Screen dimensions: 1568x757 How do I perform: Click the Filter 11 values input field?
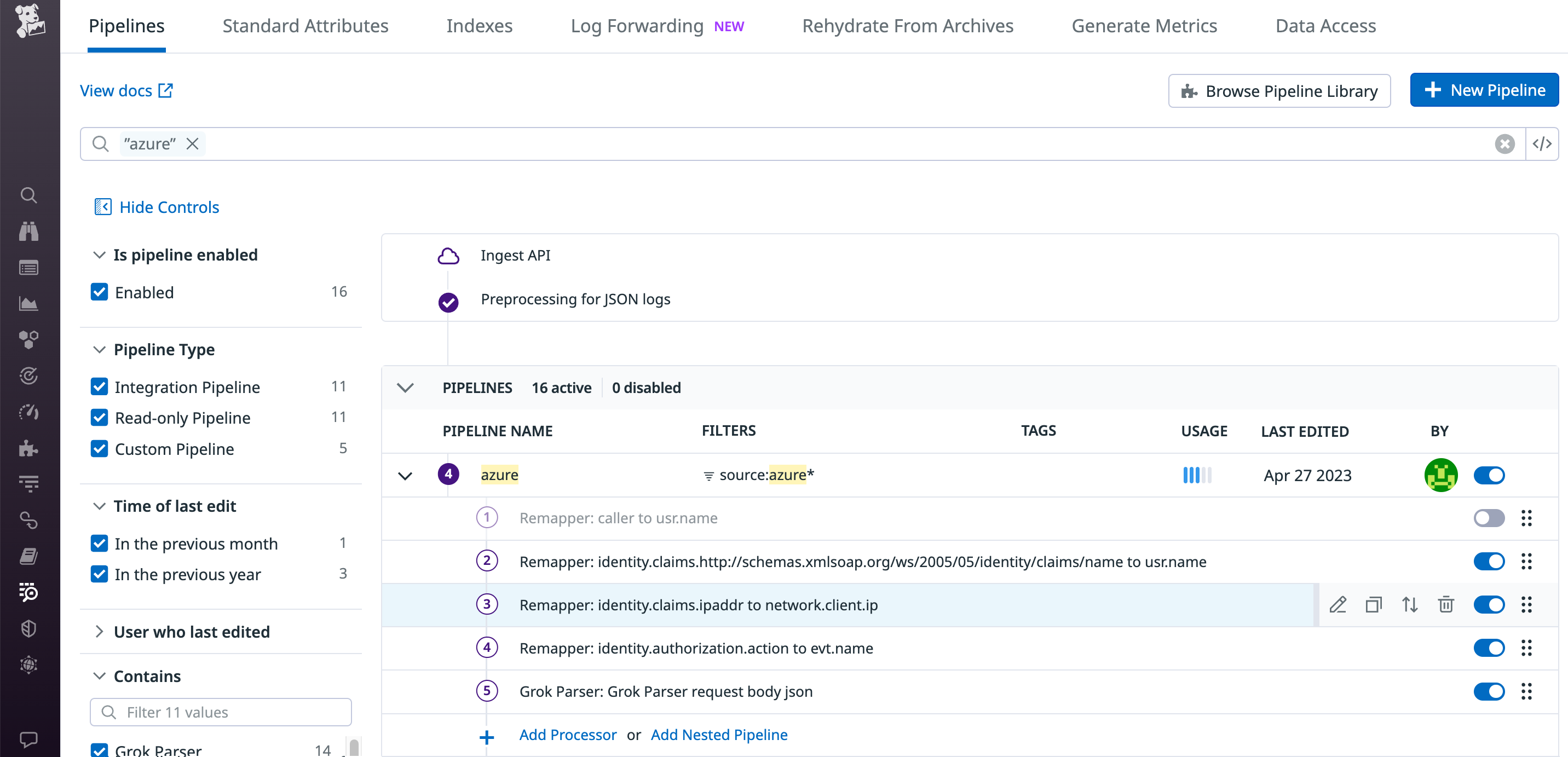tap(220, 712)
